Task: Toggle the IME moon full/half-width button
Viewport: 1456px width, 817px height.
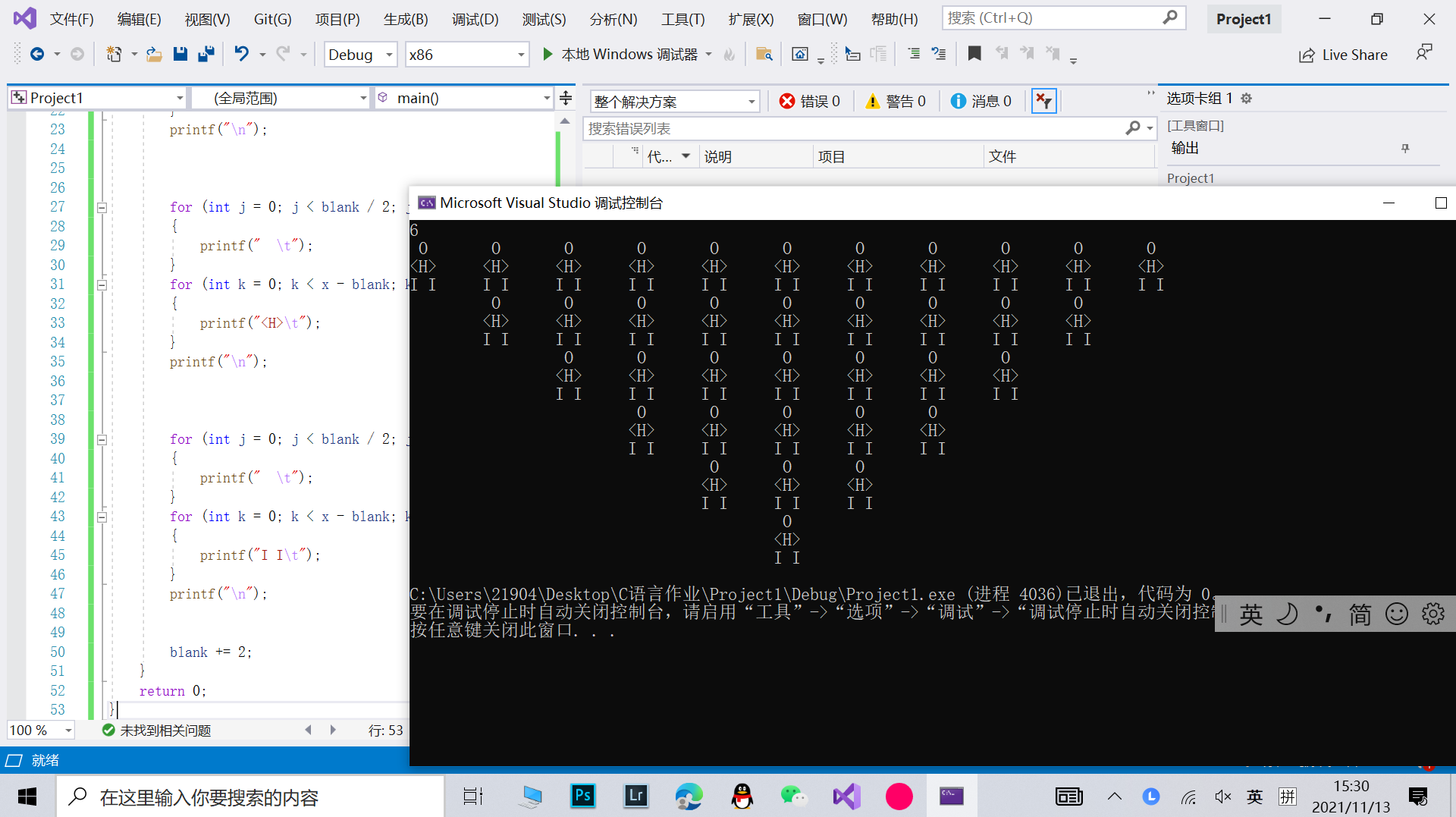Action: (x=1287, y=614)
